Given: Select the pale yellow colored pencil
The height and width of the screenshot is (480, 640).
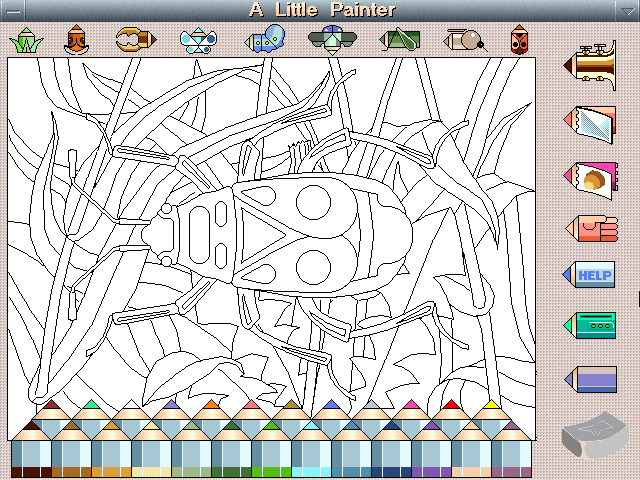Looking at the screenshot, I should 151,450.
